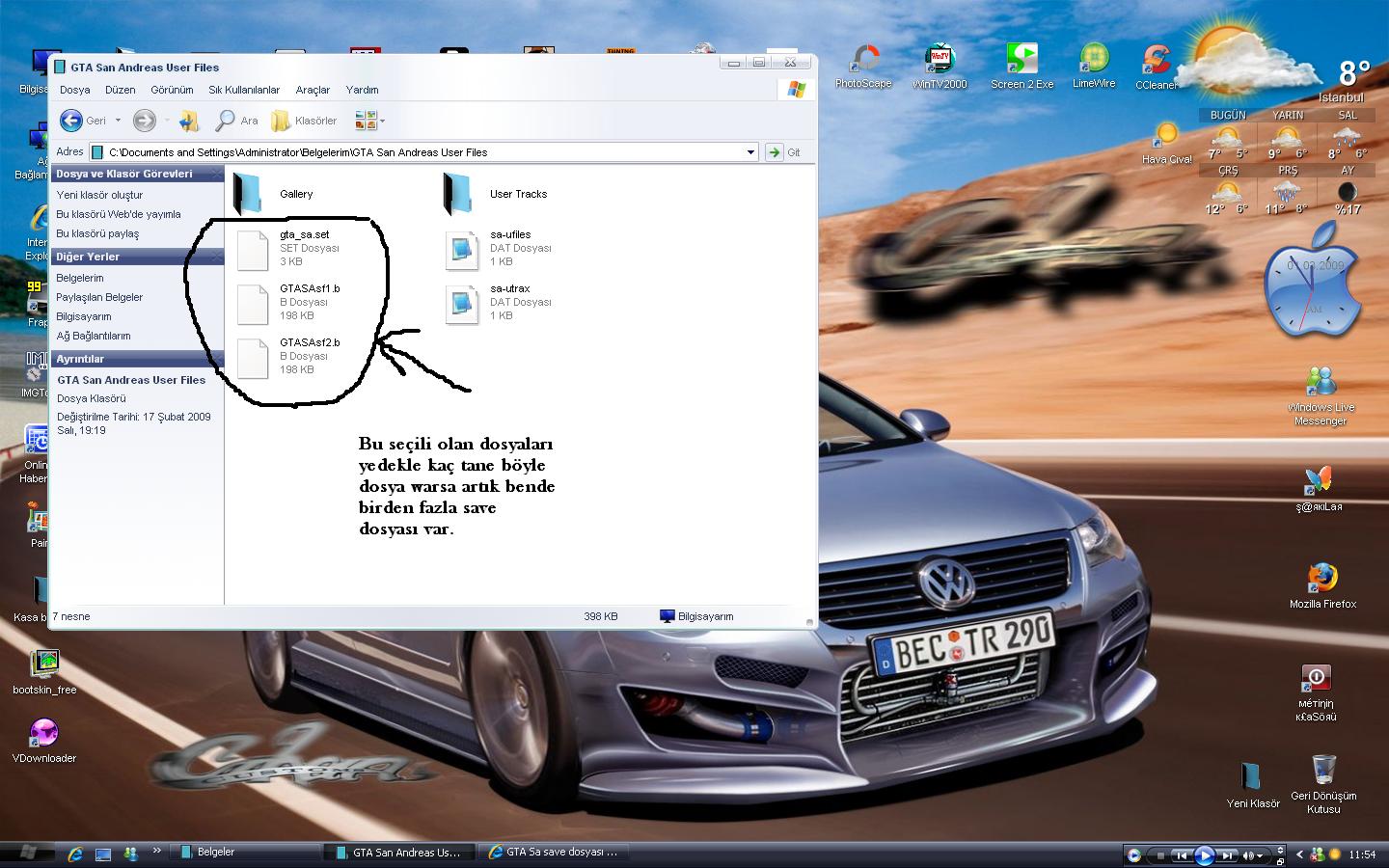The height and width of the screenshot is (868, 1389).
Task: Expand the address bar dropdown
Action: pyautogui.click(x=750, y=152)
